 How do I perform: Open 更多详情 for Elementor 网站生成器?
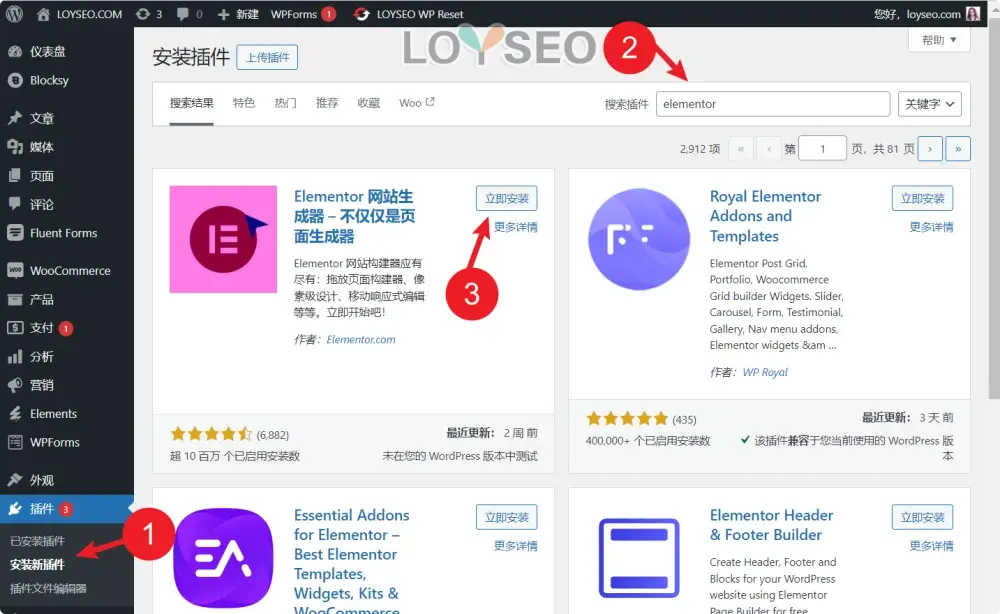coord(516,227)
